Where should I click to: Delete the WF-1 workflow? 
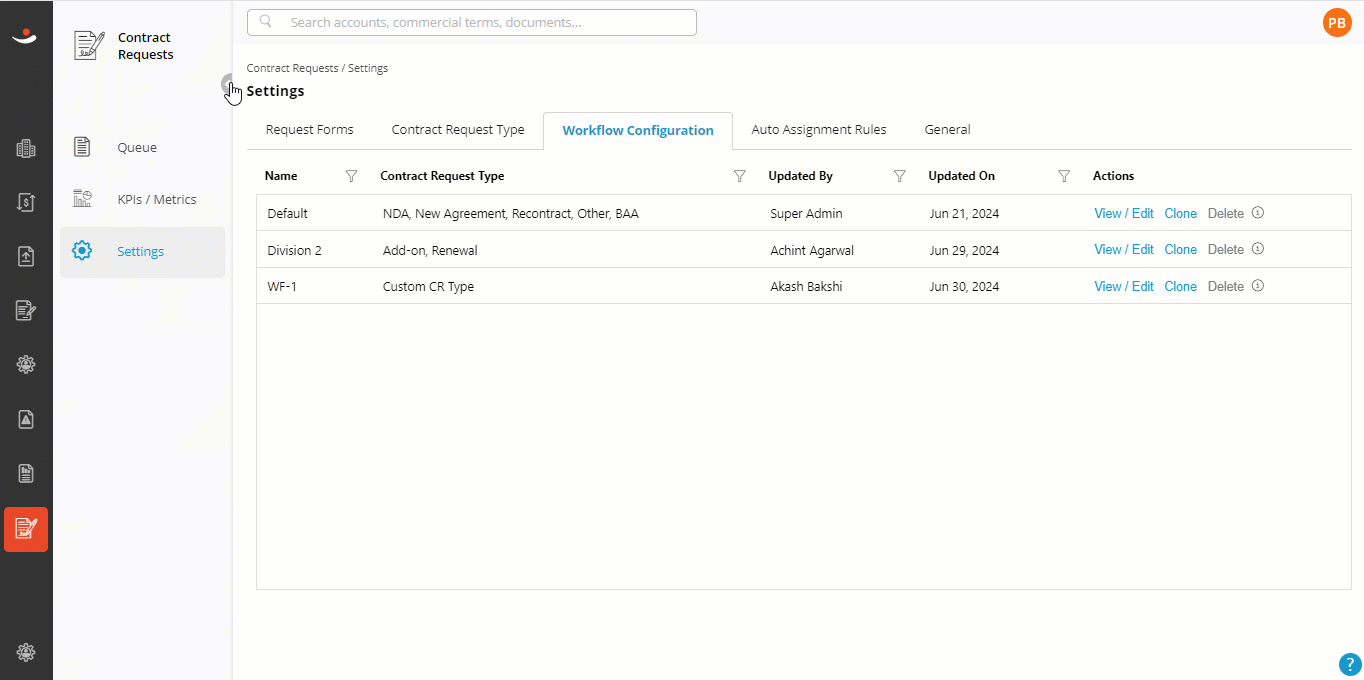1226,286
